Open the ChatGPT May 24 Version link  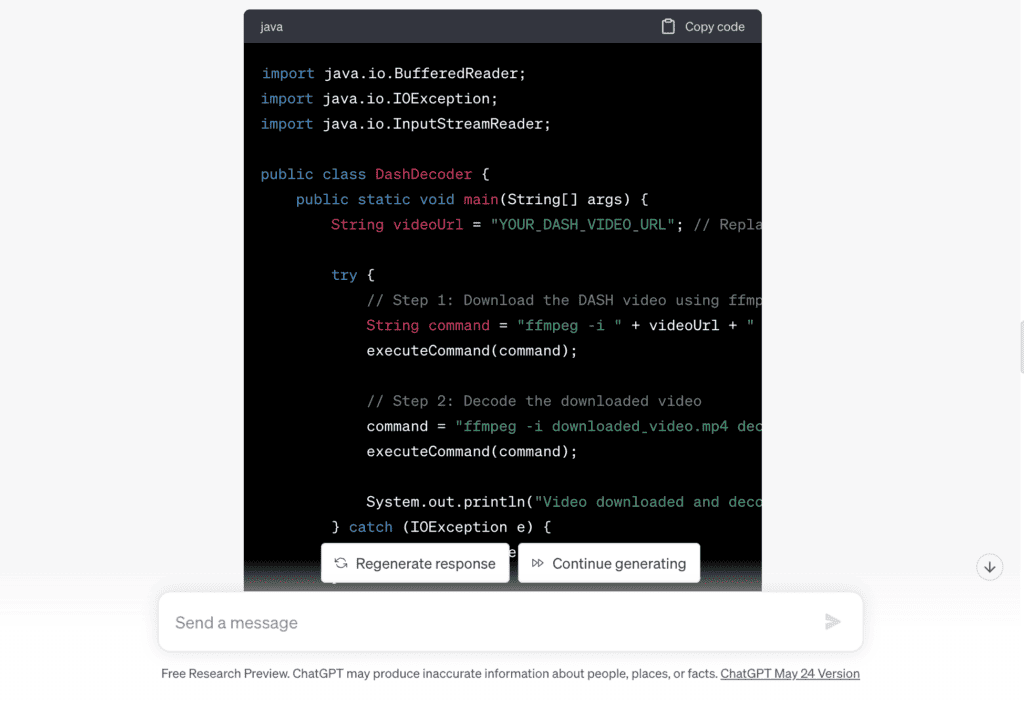pos(790,674)
